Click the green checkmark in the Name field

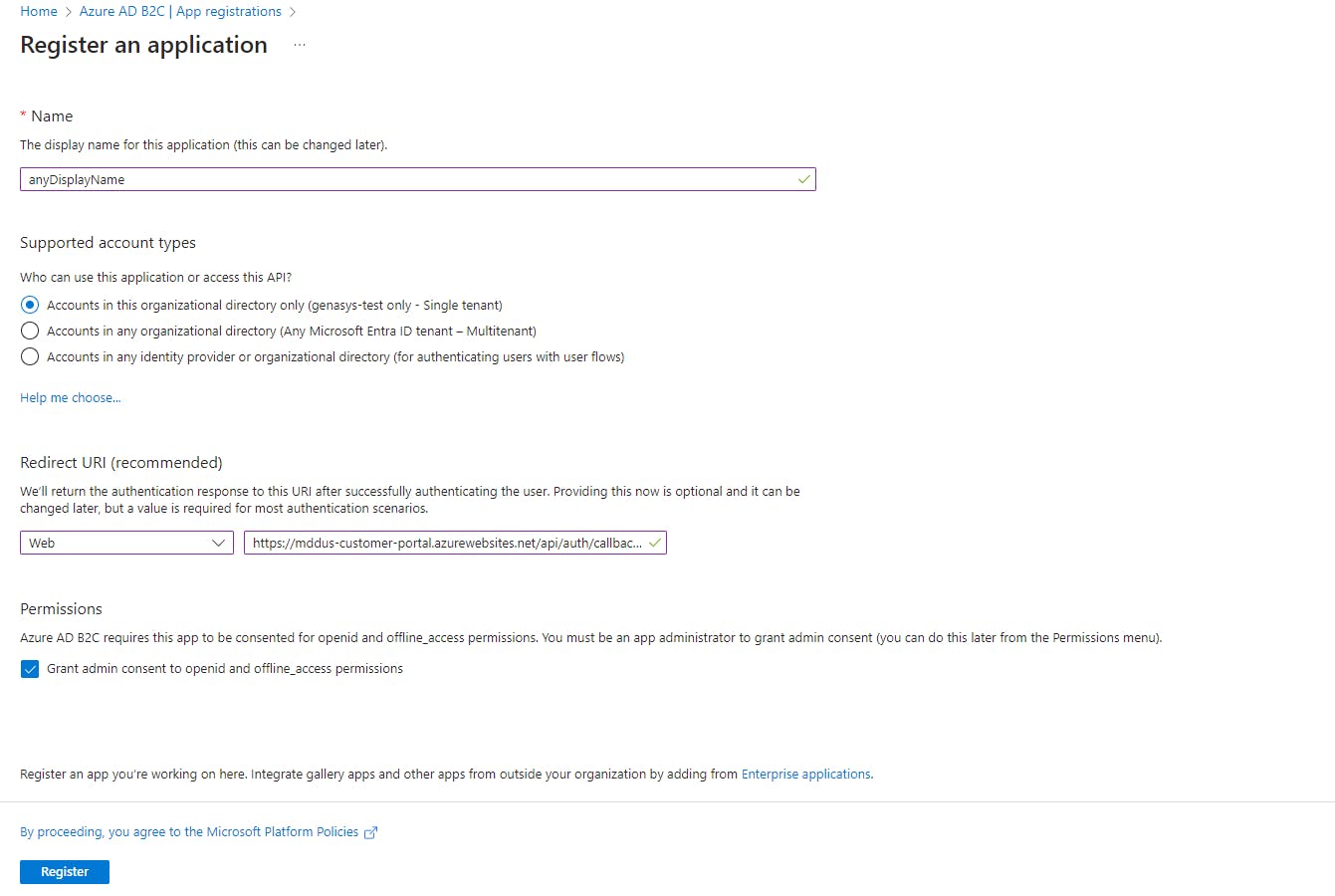pyautogui.click(x=803, y=179)
